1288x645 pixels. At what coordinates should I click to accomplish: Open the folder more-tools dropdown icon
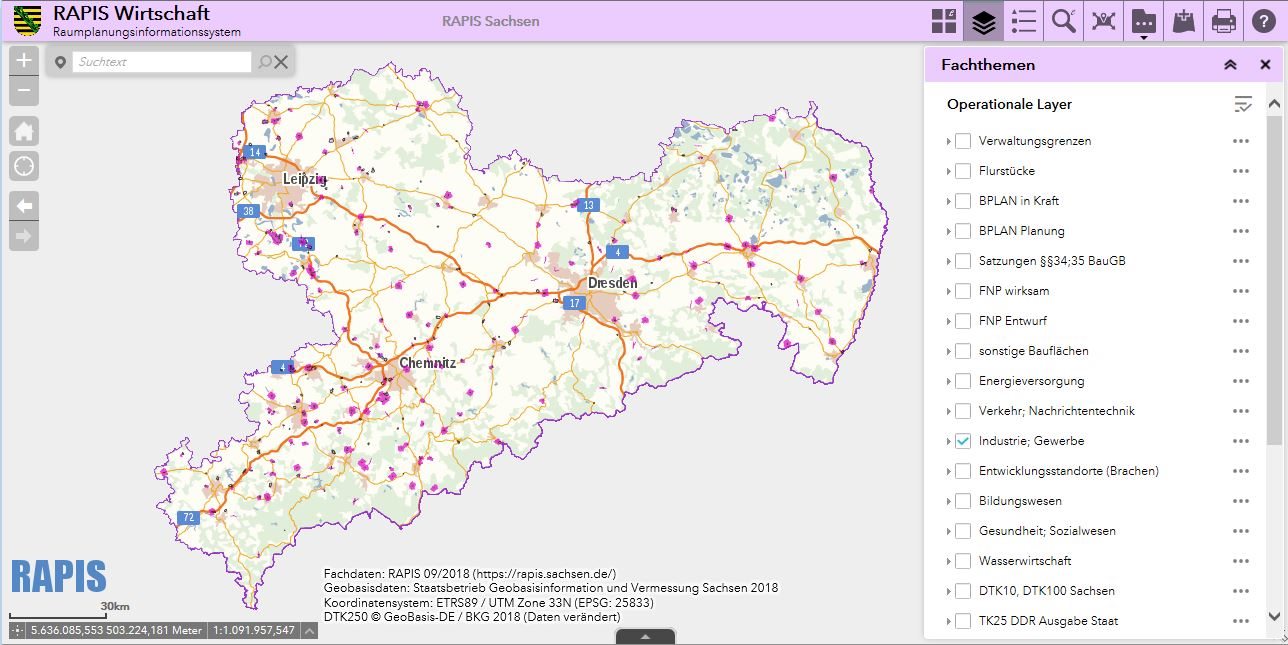1144,21
